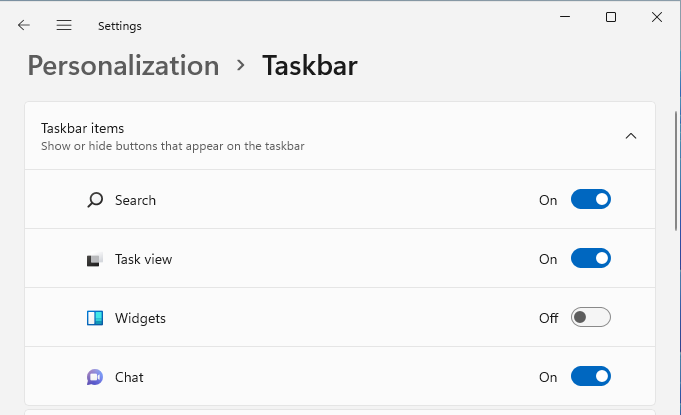Minimize the Settings window
Image resolution: width=681 pixels, height=415 pixels.
(x=565, y=17)
